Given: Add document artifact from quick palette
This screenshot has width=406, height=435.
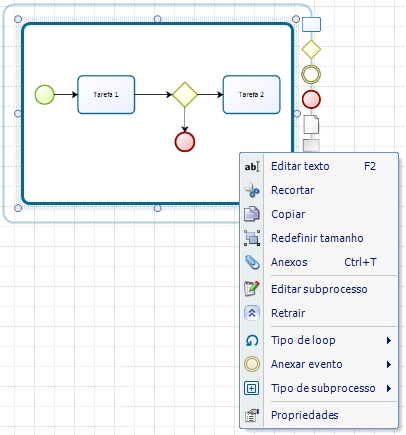Looking at the screenshot, I should [x=311, y=124].
